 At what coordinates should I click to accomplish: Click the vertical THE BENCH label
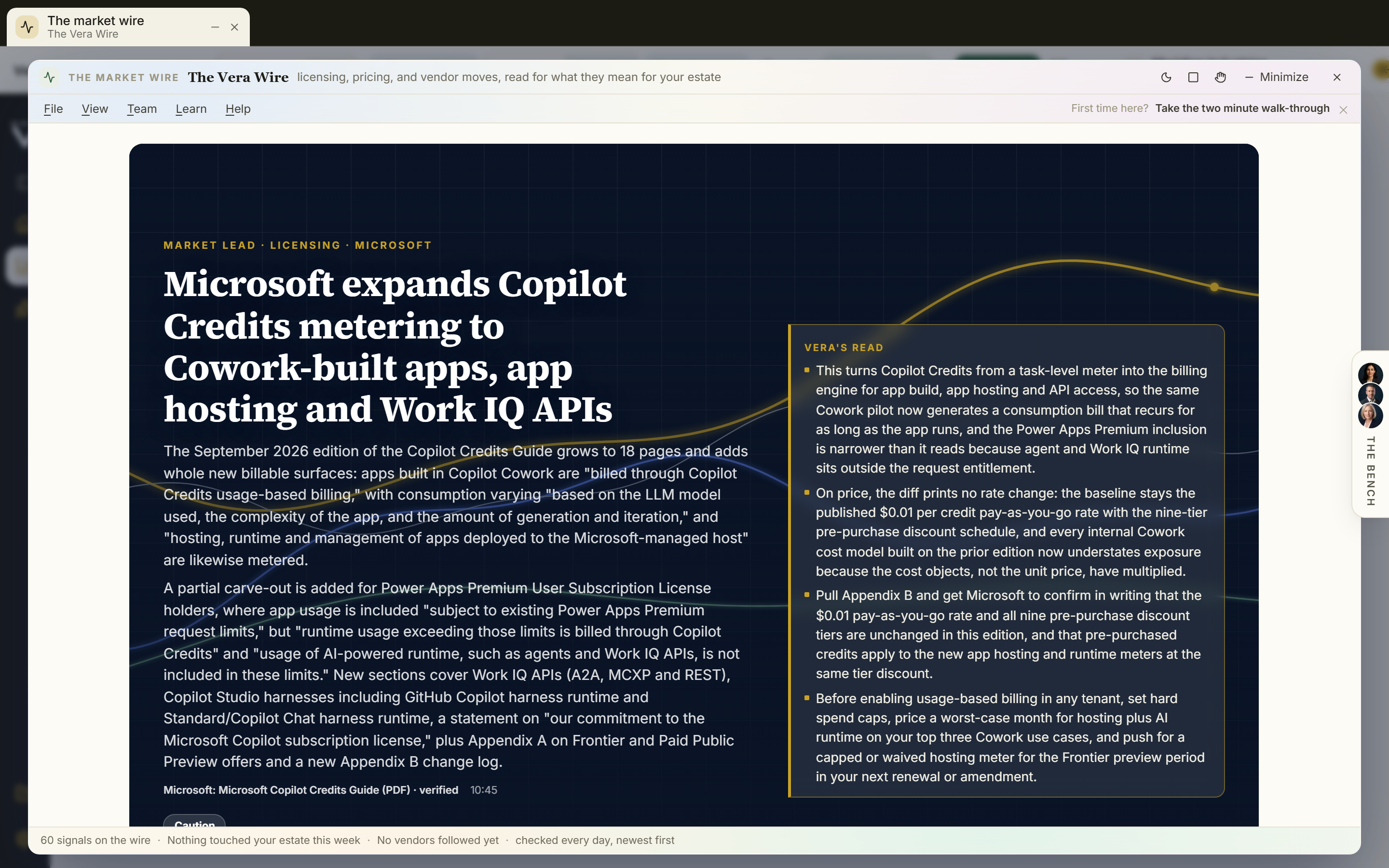click(1370, 471)
